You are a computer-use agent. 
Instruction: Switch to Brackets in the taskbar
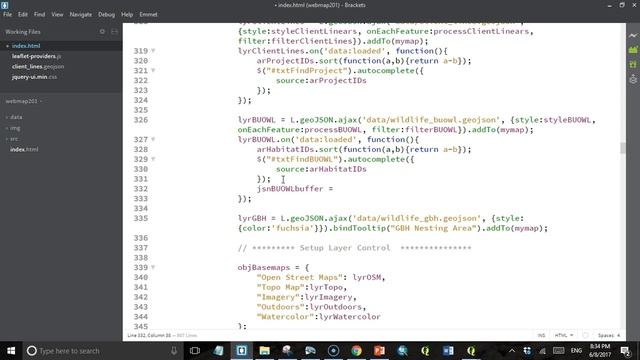[x=241, y=351]
